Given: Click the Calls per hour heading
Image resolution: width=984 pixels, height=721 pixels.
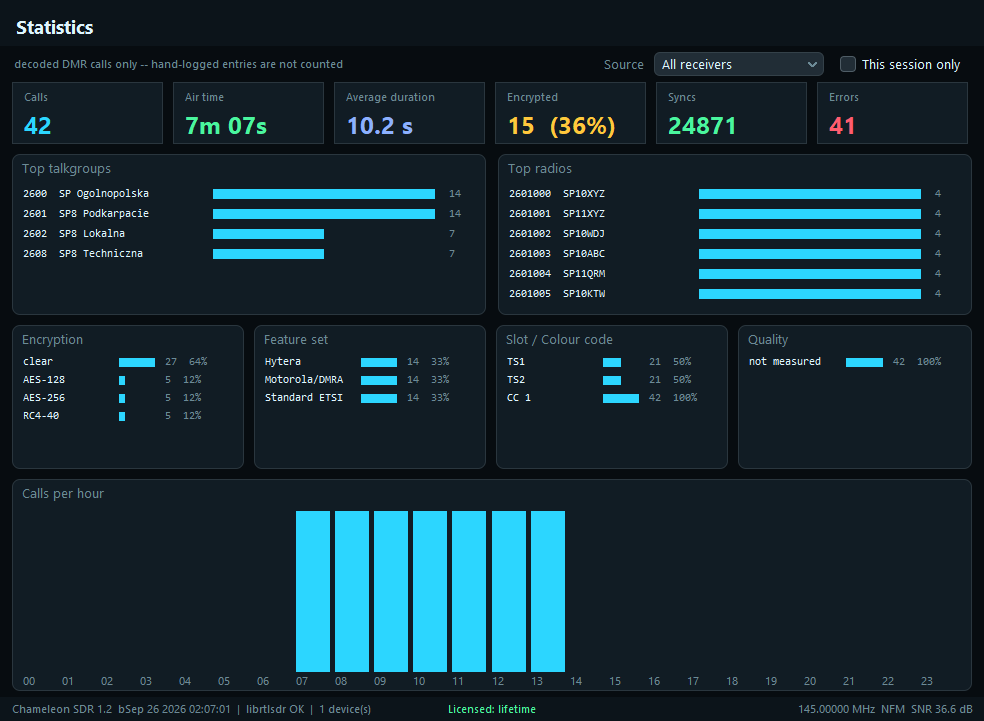Looking at the screenshot, I should tap(63, 494).
